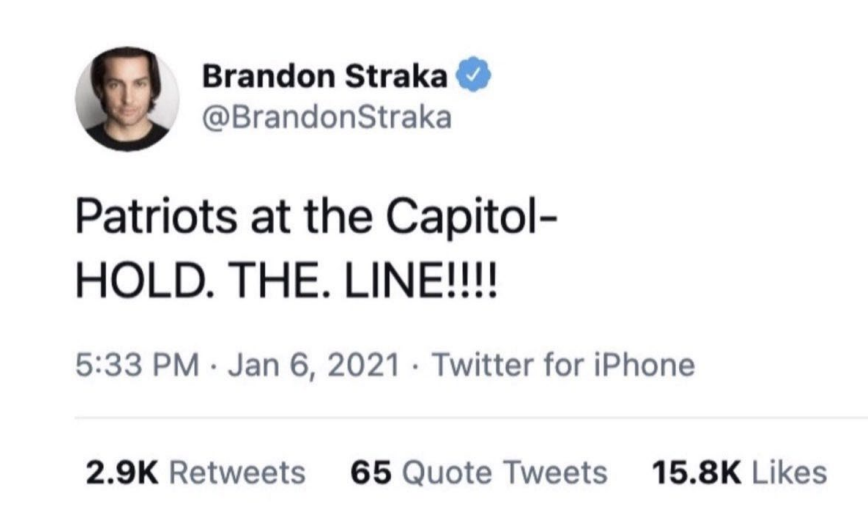Click the @BrandonStraka handle
The image size is (868, 516).
[326, 118]
